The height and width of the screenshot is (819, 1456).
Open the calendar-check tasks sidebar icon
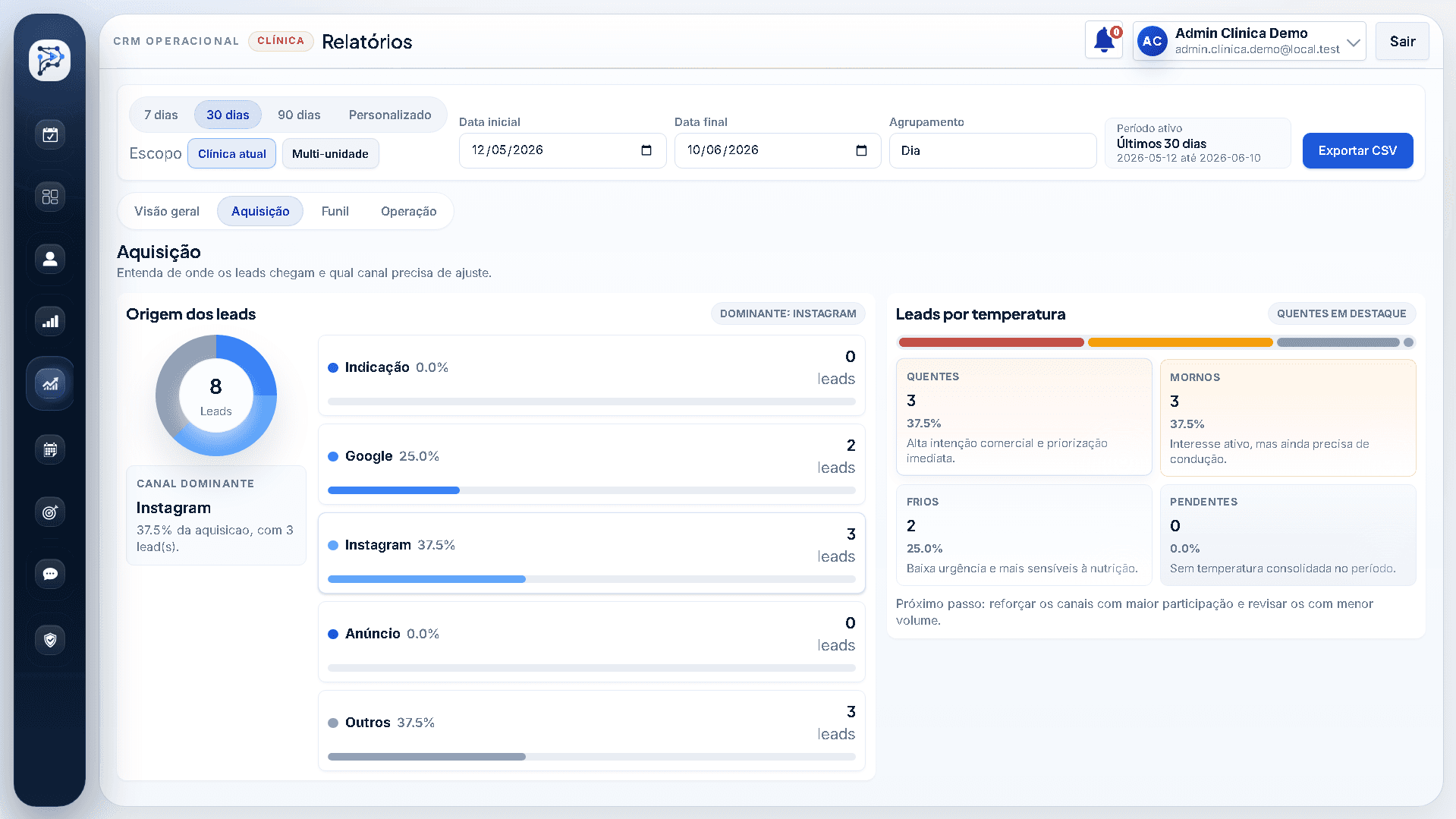(x=50, y=135)
